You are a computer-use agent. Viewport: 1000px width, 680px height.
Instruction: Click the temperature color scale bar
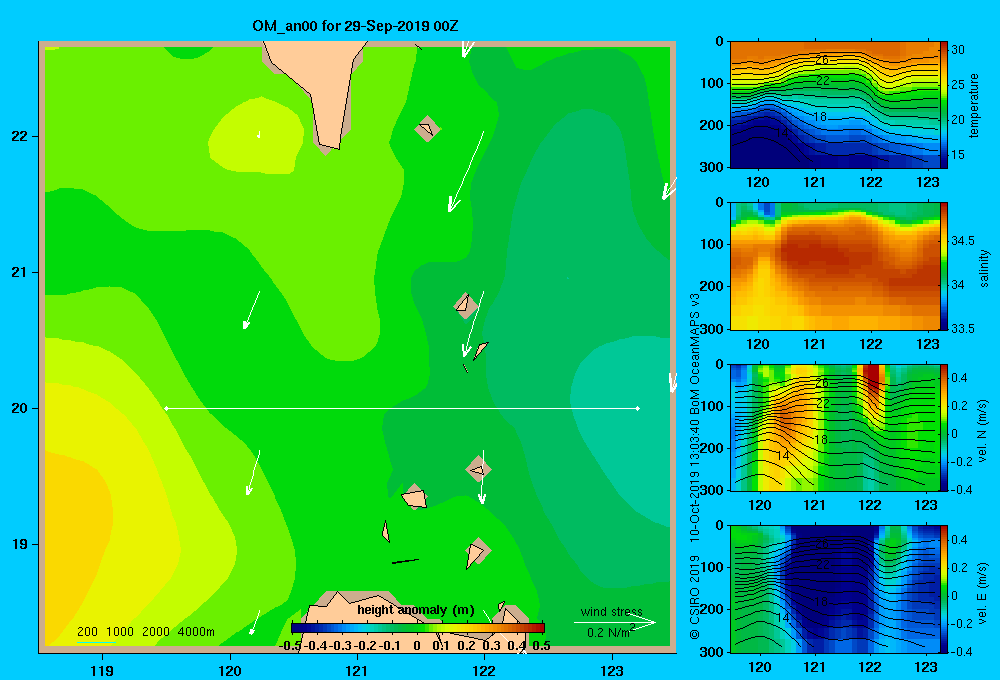(944, 105)
